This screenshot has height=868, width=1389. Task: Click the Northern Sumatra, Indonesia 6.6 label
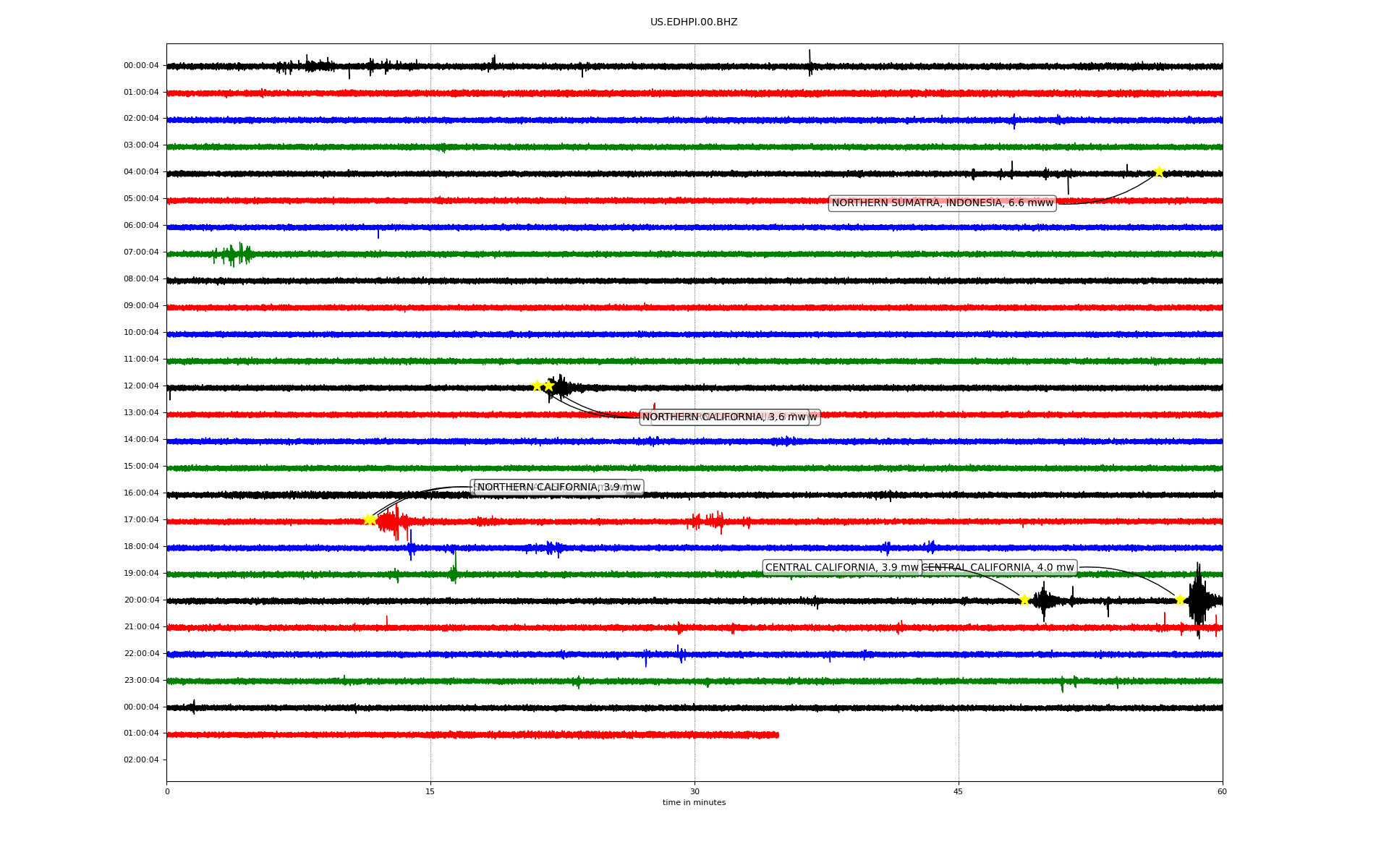pos(942,203)
